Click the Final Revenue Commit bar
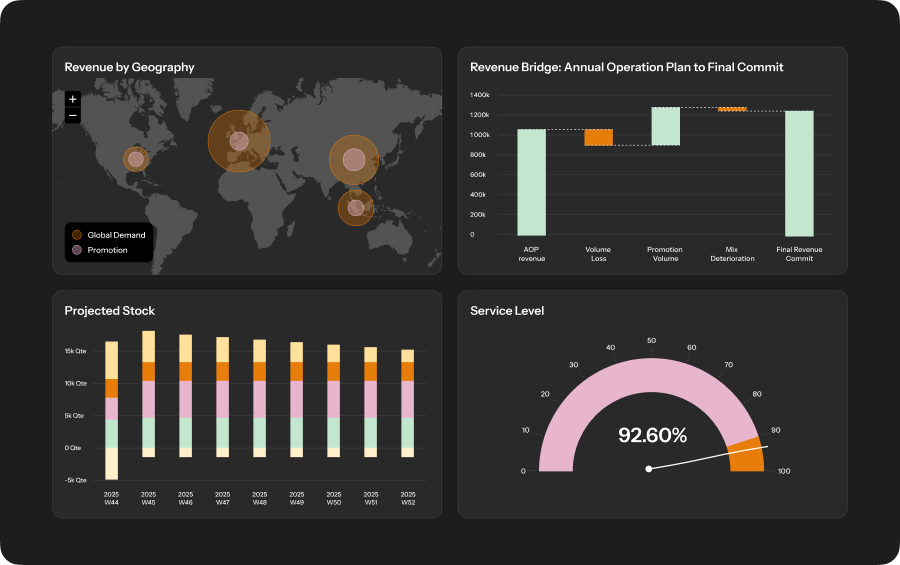This screenshot has width=900, height=565. [799, 173]
